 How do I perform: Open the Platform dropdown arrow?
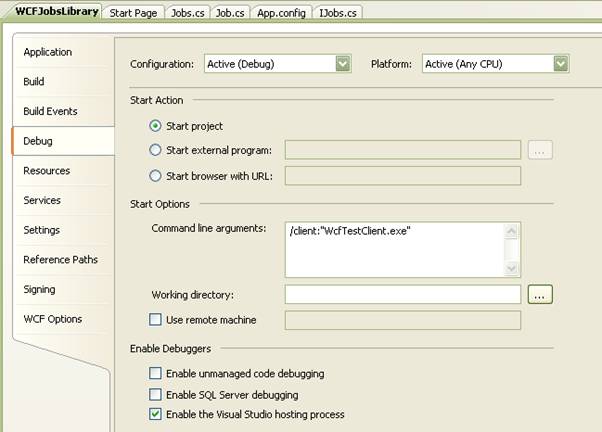561,64
